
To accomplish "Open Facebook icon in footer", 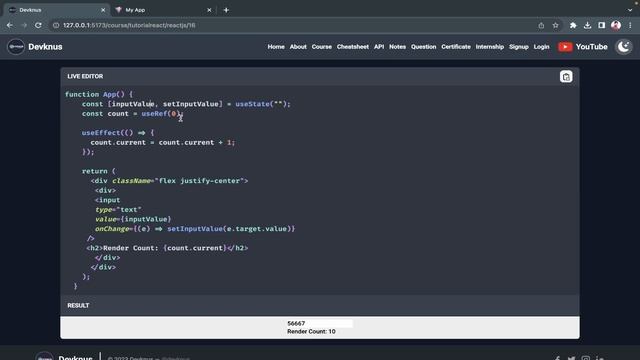I will [558, 358].
